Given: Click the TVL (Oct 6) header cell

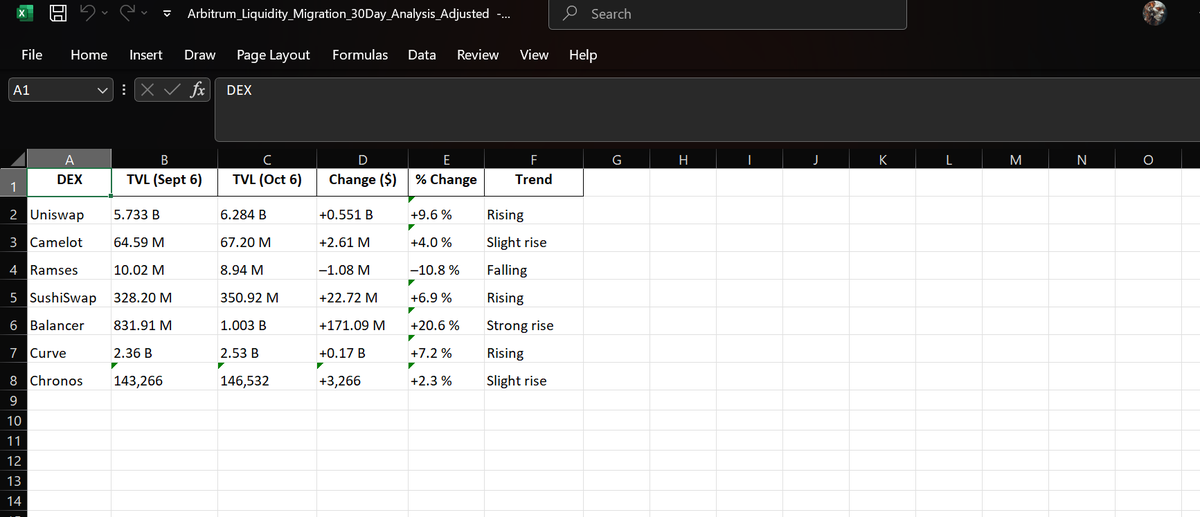Looking at the screenshot, I should point(266,182).
